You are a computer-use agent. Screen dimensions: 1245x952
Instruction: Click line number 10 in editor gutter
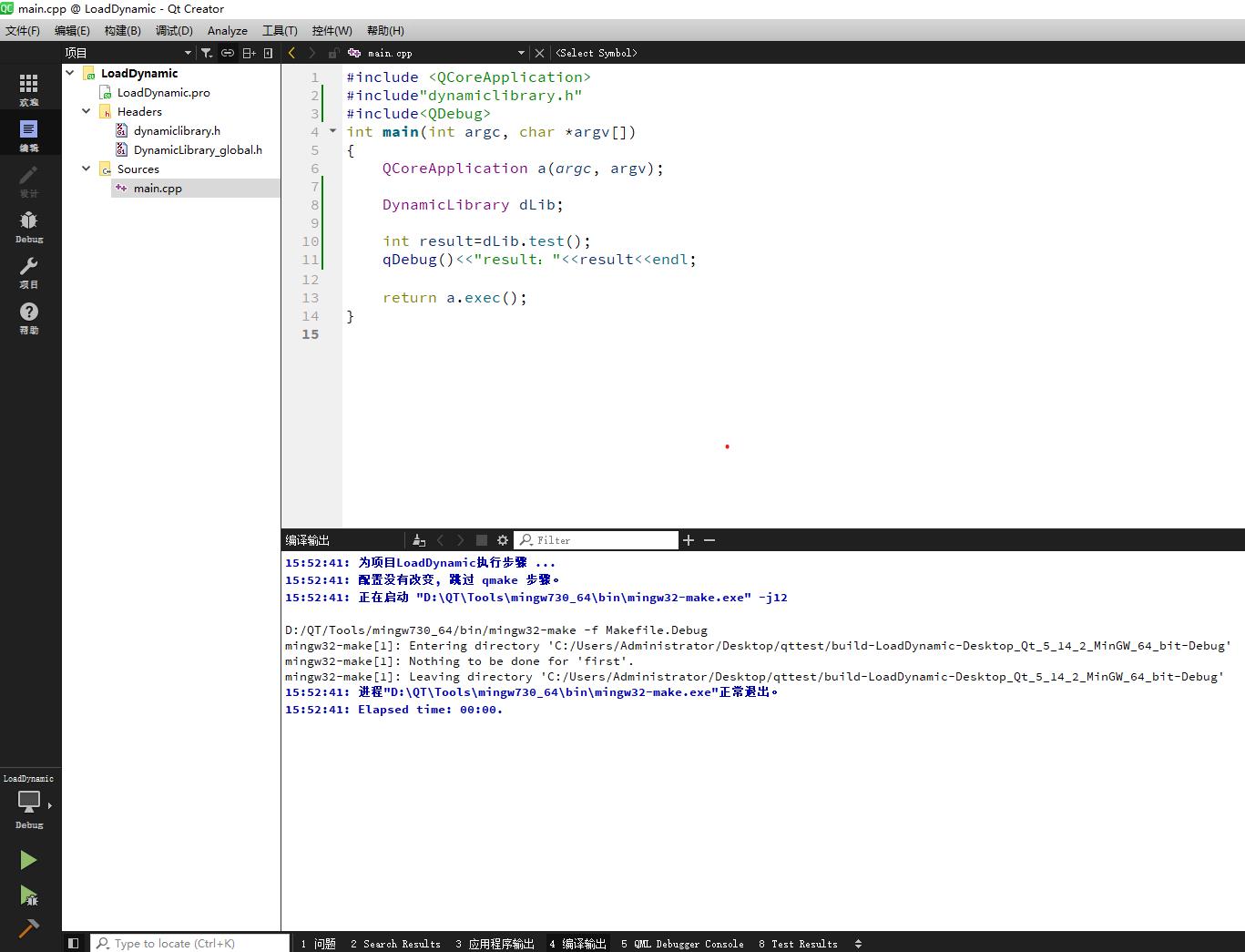[x=311, y=241]
